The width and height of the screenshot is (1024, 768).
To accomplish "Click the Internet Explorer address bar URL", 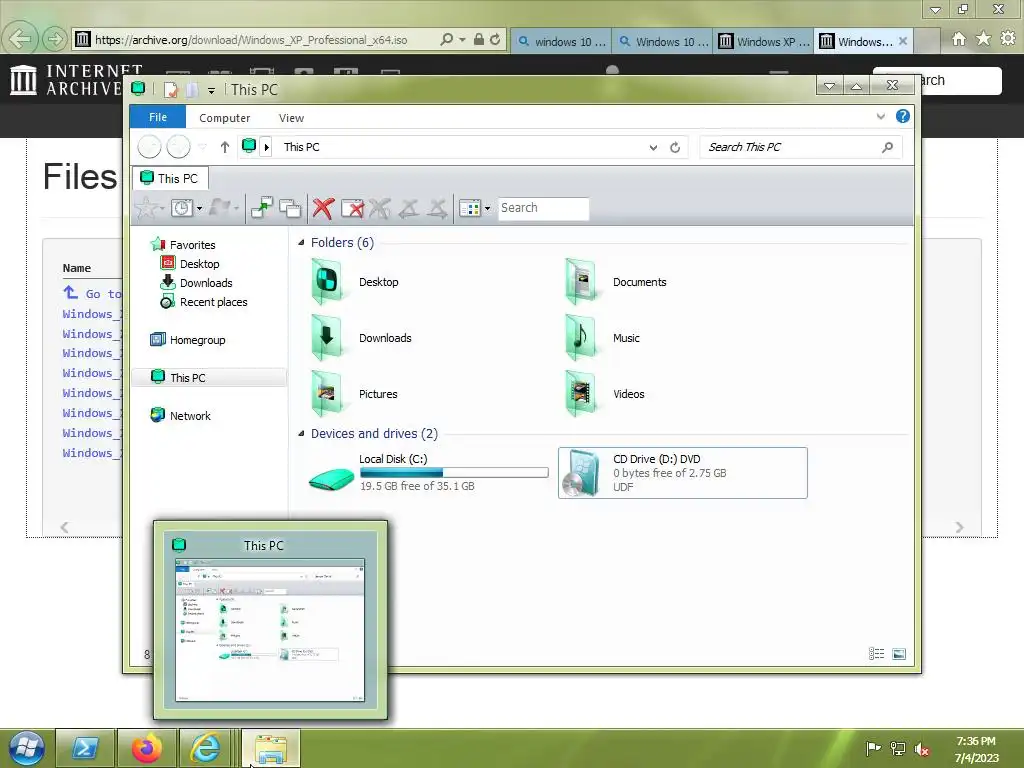I will pos(251,40).
